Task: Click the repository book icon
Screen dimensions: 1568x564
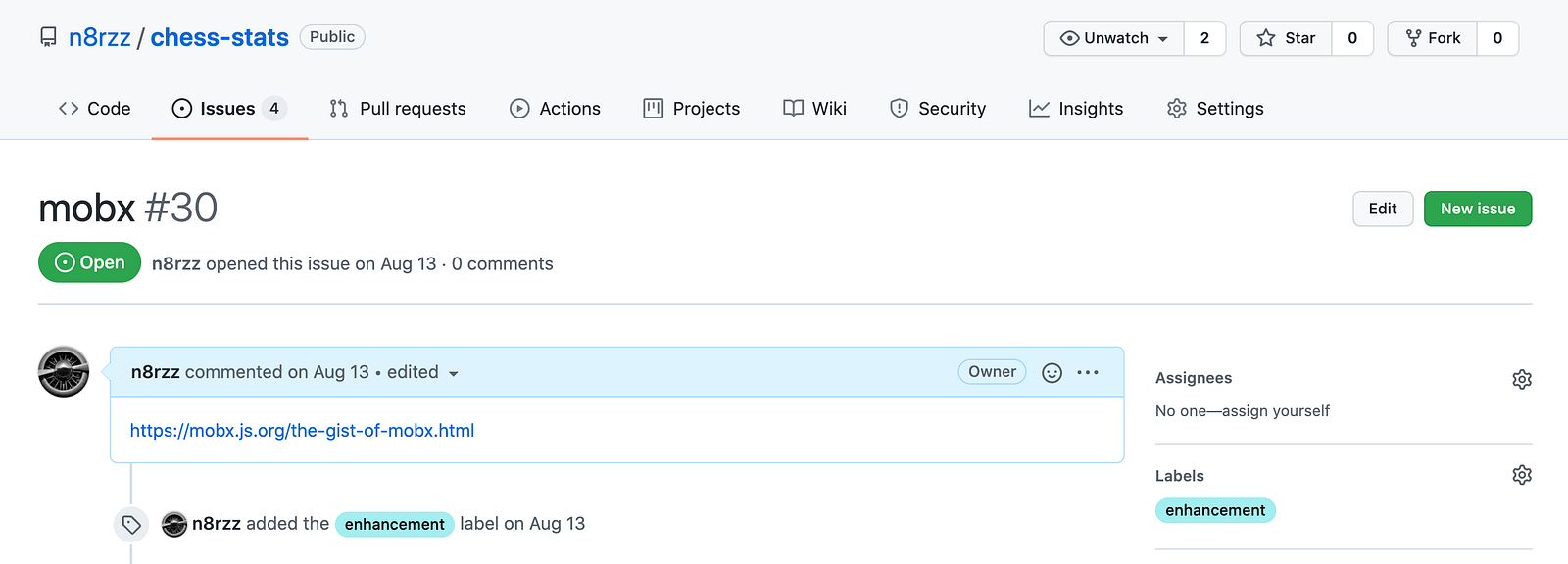Action: (x=48, y=37)
